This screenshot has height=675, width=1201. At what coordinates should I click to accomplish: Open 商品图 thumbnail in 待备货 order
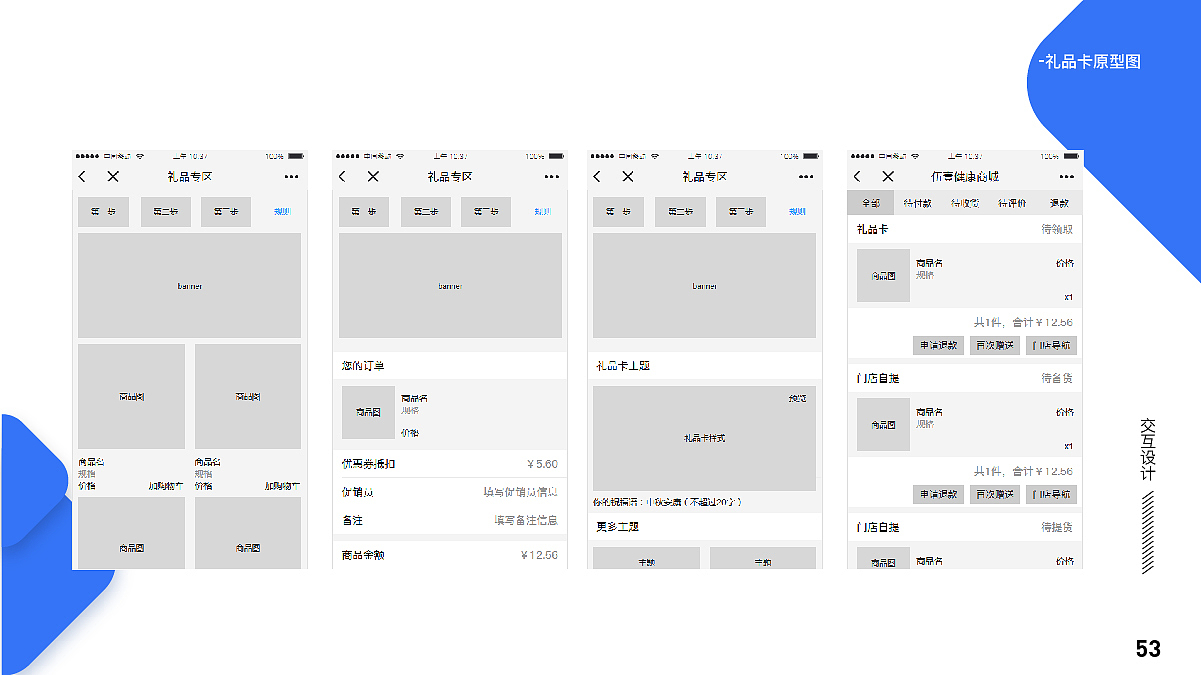tap(883, 425)
